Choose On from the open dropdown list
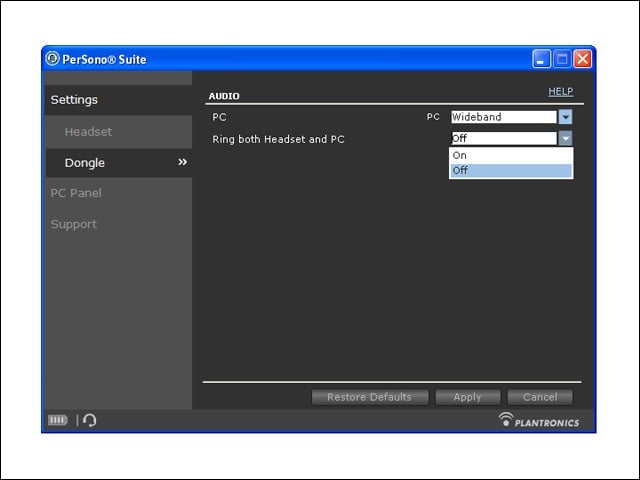Image resolution: width=640 pixels, height=480 pixels. 511,156
